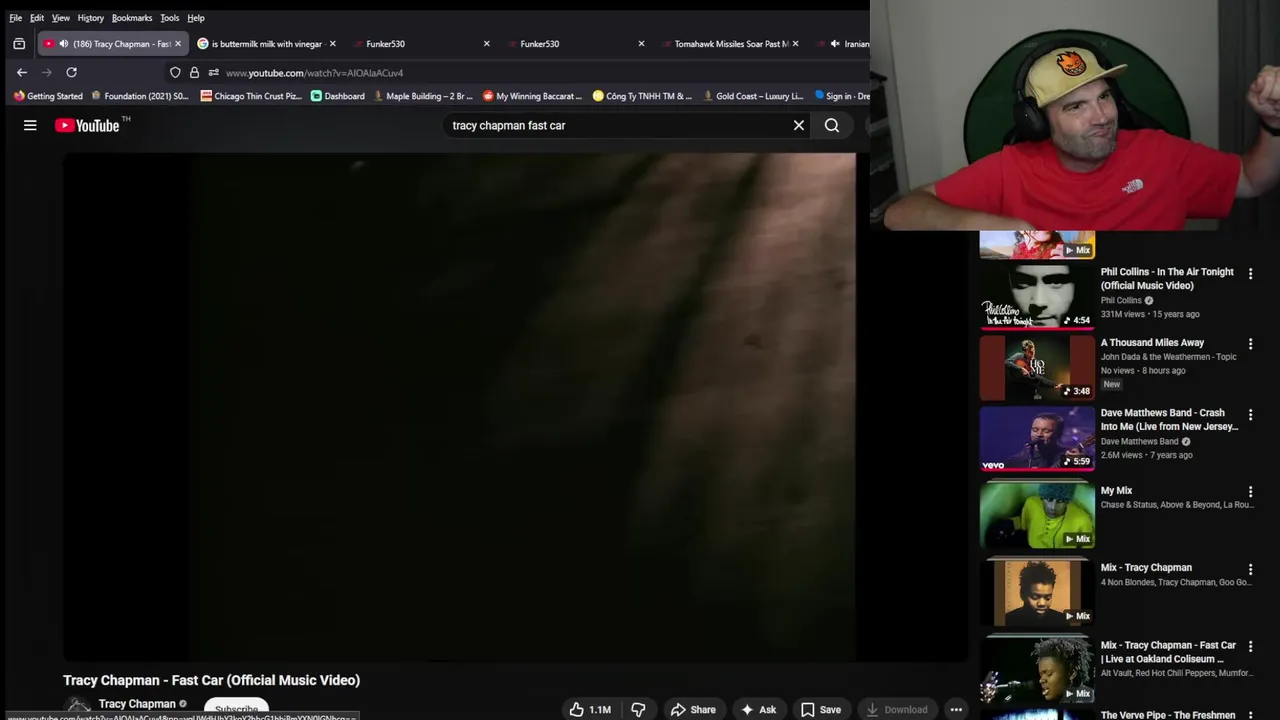Image resolution: width=1280 pixels, height=720 pixels.
Task: Open the Foundation (2021) bookmark
Action: coord(140,96)
